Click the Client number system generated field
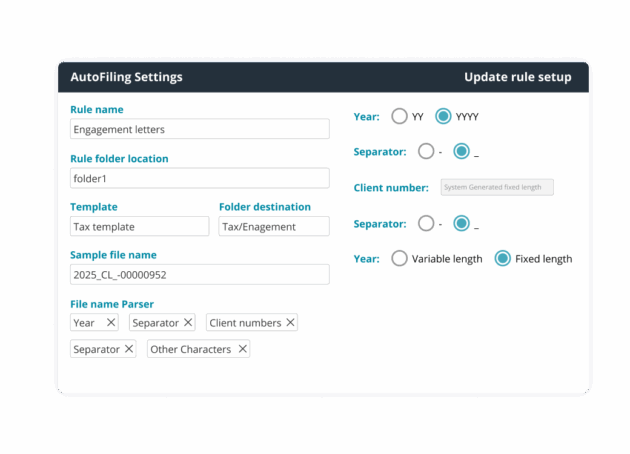The image size is (630, 454). [x=496, y=187]
